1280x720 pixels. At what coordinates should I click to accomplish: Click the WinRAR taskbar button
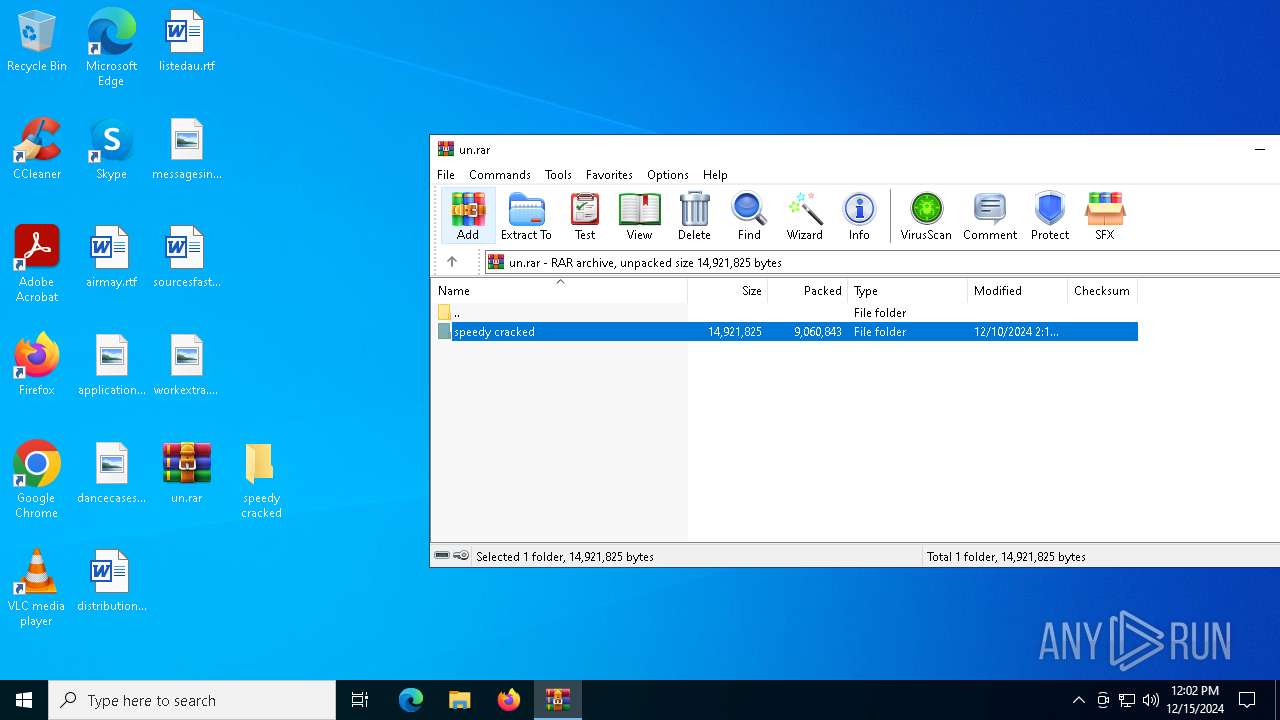[x=557, y=700]
